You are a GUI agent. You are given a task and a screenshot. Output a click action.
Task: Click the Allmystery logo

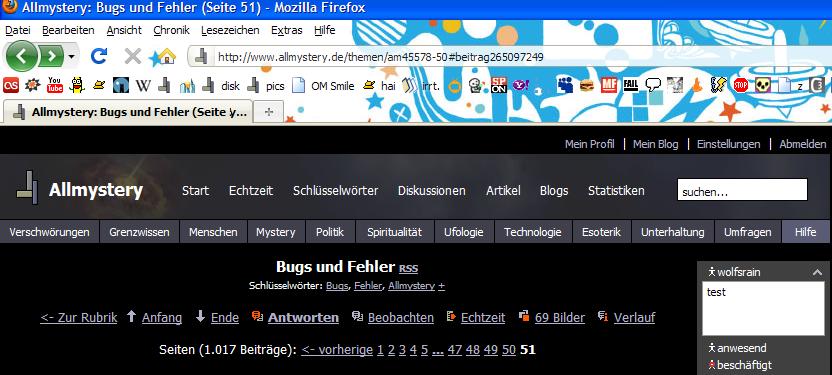click(80, 189)
